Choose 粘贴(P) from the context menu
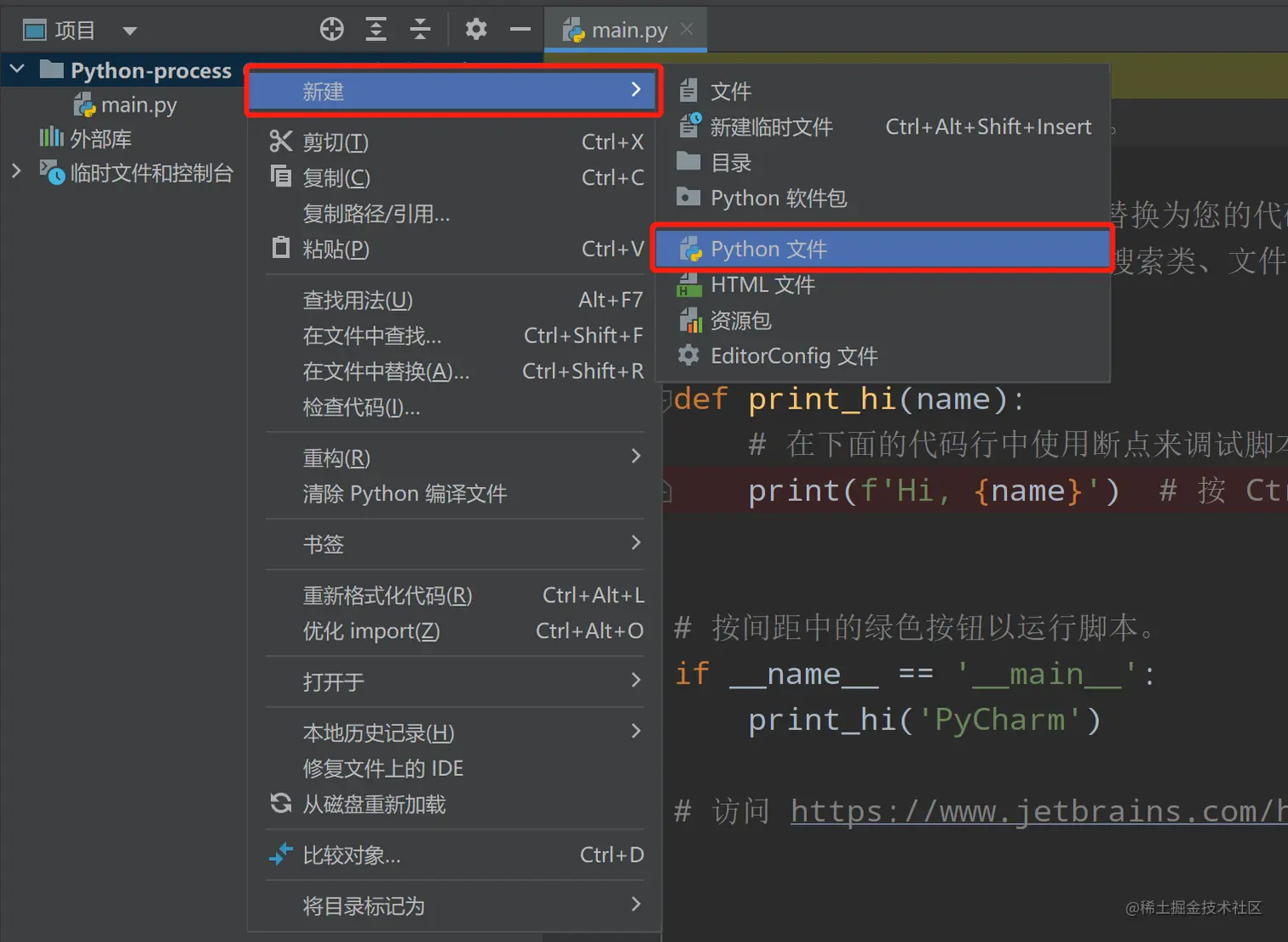This screenshot has width=1288, height=942. 456,249
